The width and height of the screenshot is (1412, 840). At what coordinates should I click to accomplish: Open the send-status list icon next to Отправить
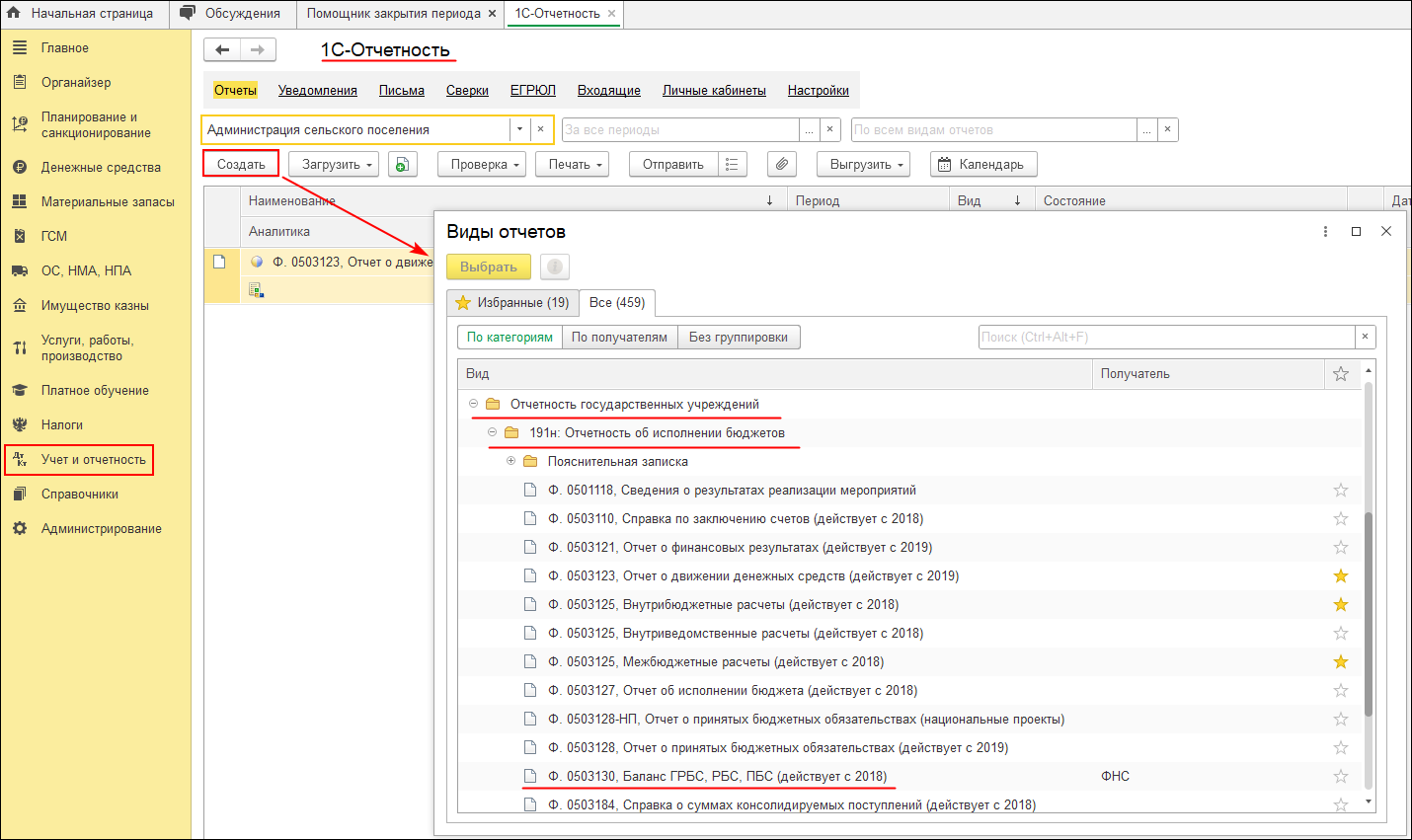tap(733, 165)
